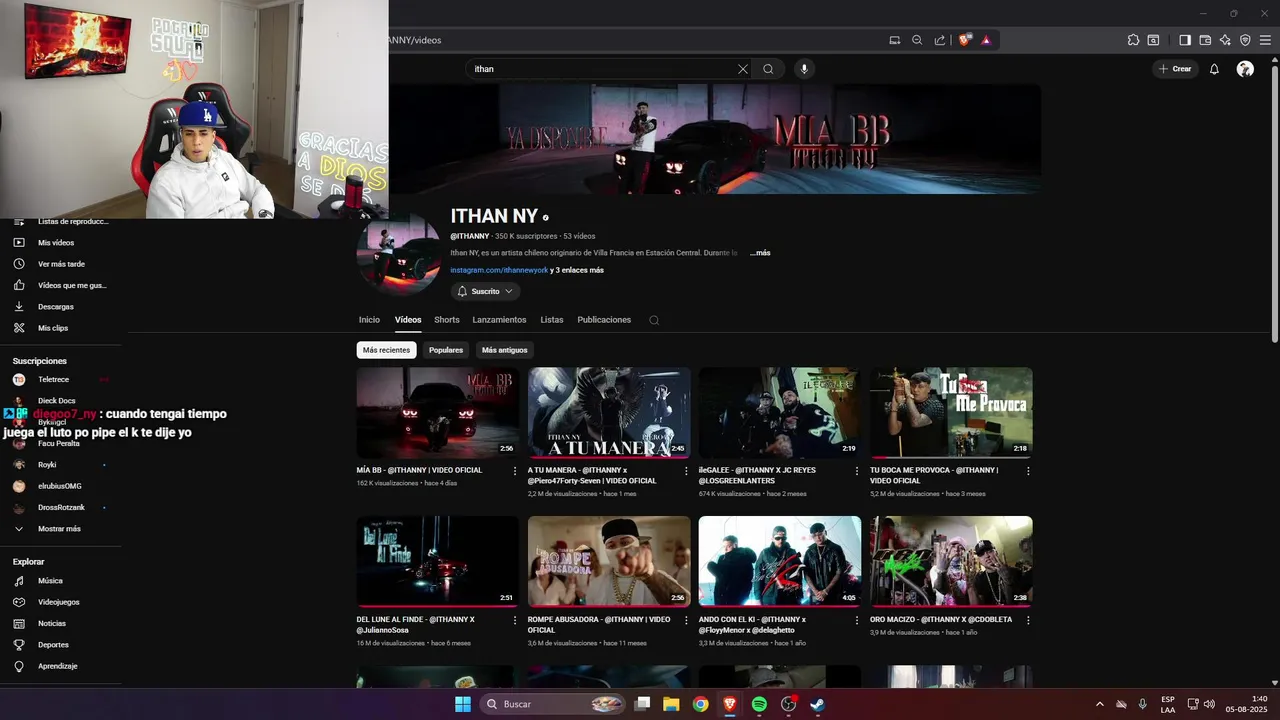Screen dimensions: 1280x720
Task: Open options menu for MÍA BB video
Action: (x=515, y=470)
